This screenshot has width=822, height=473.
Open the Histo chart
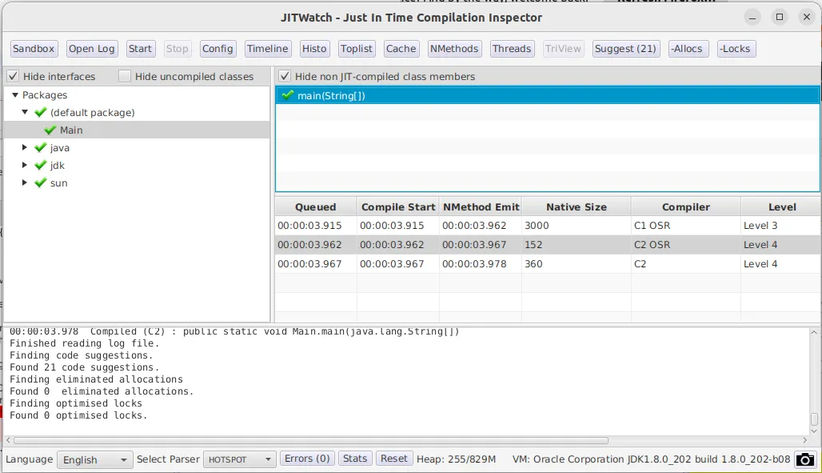[314, 49]
